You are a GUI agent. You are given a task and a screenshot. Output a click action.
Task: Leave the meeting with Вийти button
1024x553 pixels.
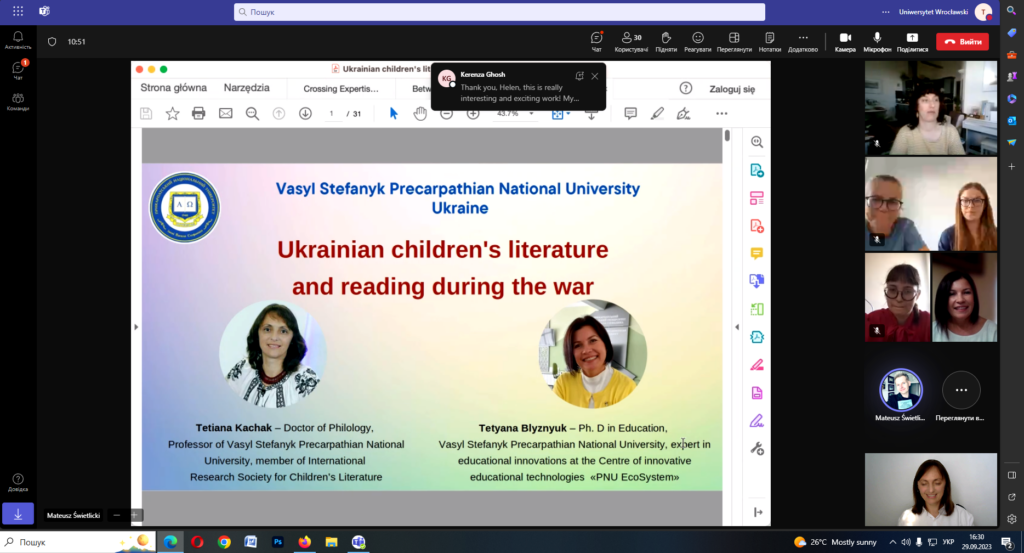(962, 42)
